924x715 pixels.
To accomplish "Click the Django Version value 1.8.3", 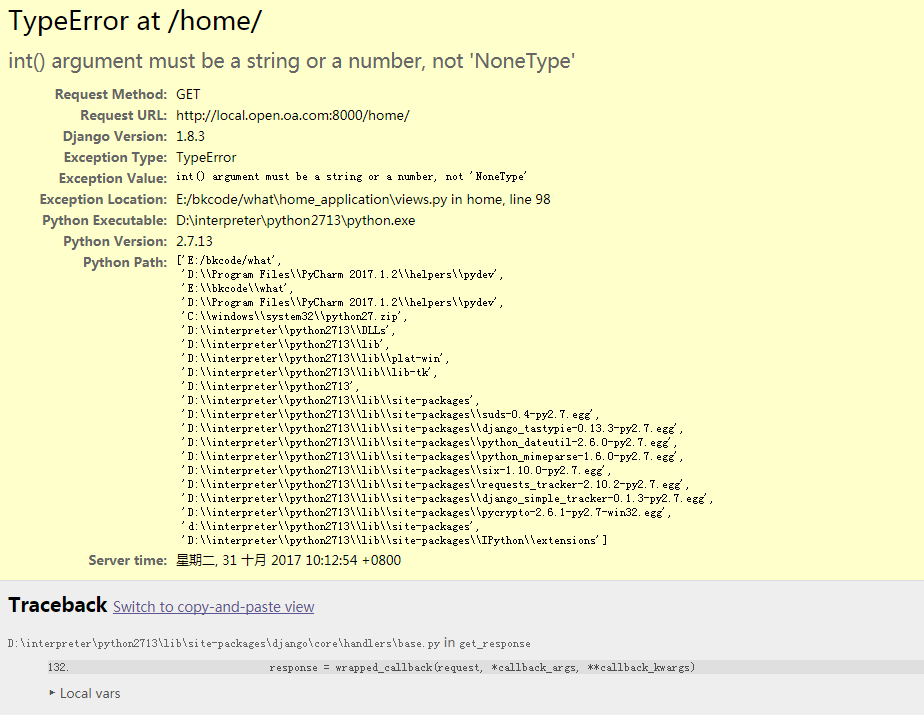I will pyautogui.click(x=190, y=136).
